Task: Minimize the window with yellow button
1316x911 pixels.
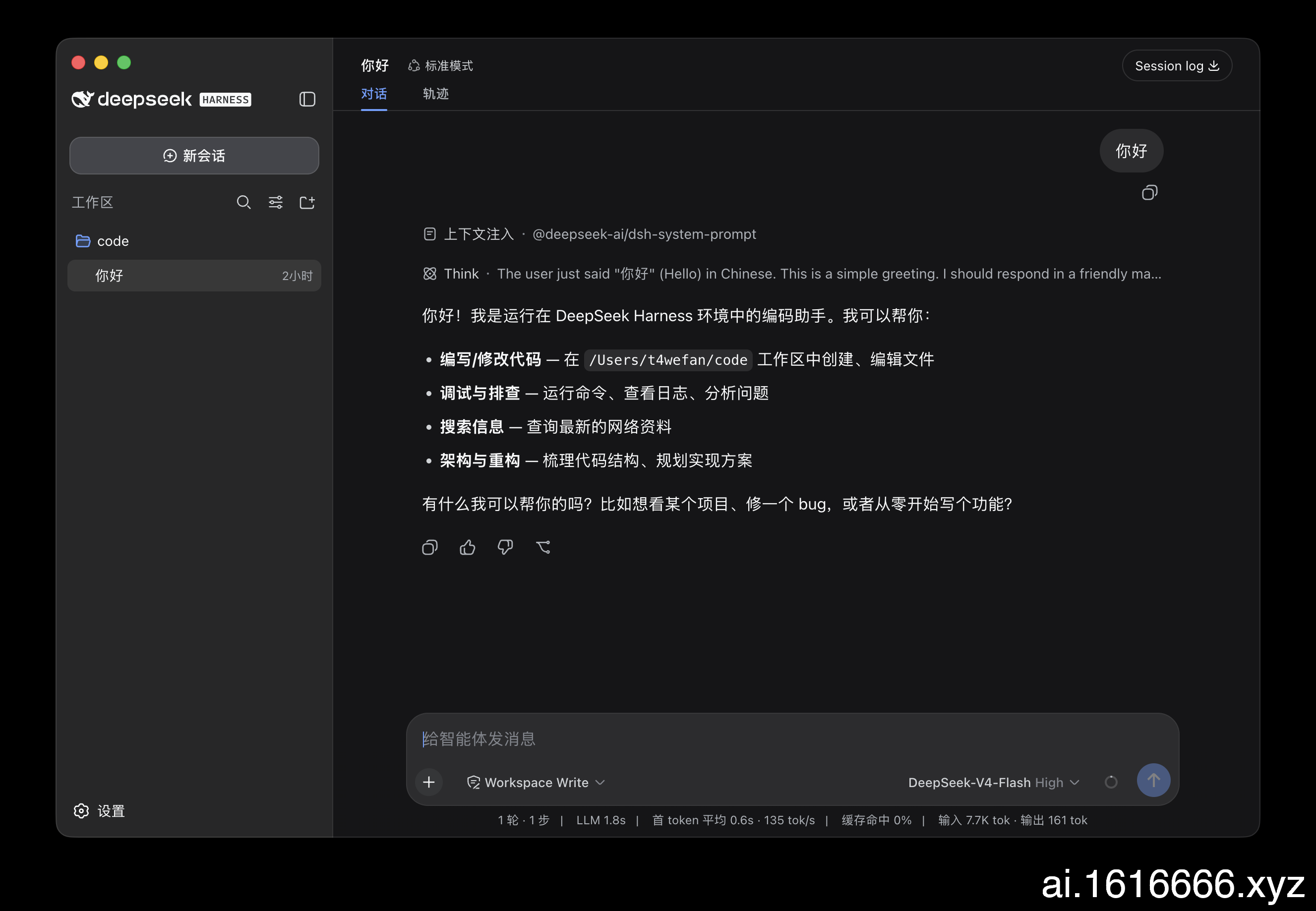Action: click(x=101, y=62)
